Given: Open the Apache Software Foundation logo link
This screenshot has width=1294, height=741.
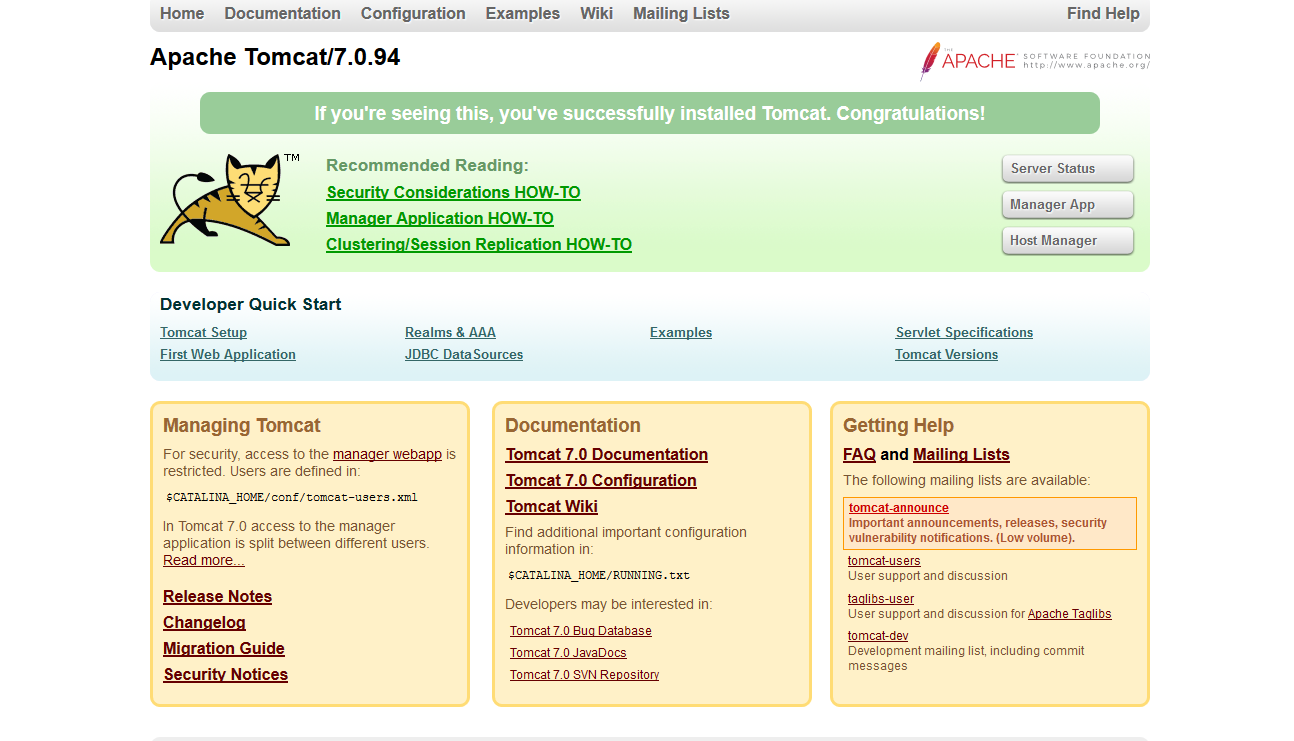Looking at the screenshot, I should tap(1035, 61).
